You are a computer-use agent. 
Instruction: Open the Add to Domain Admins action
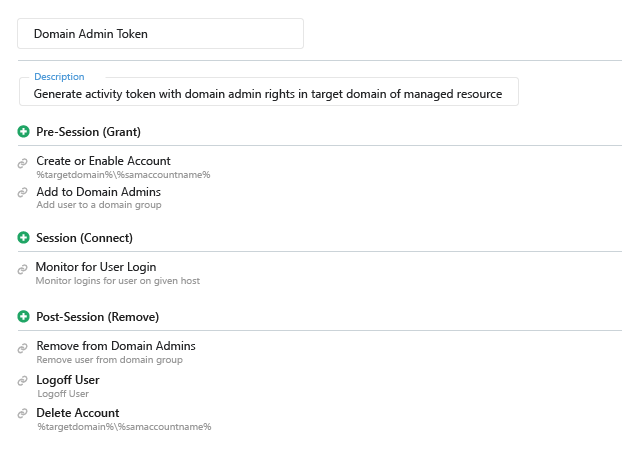click(98, 192)
